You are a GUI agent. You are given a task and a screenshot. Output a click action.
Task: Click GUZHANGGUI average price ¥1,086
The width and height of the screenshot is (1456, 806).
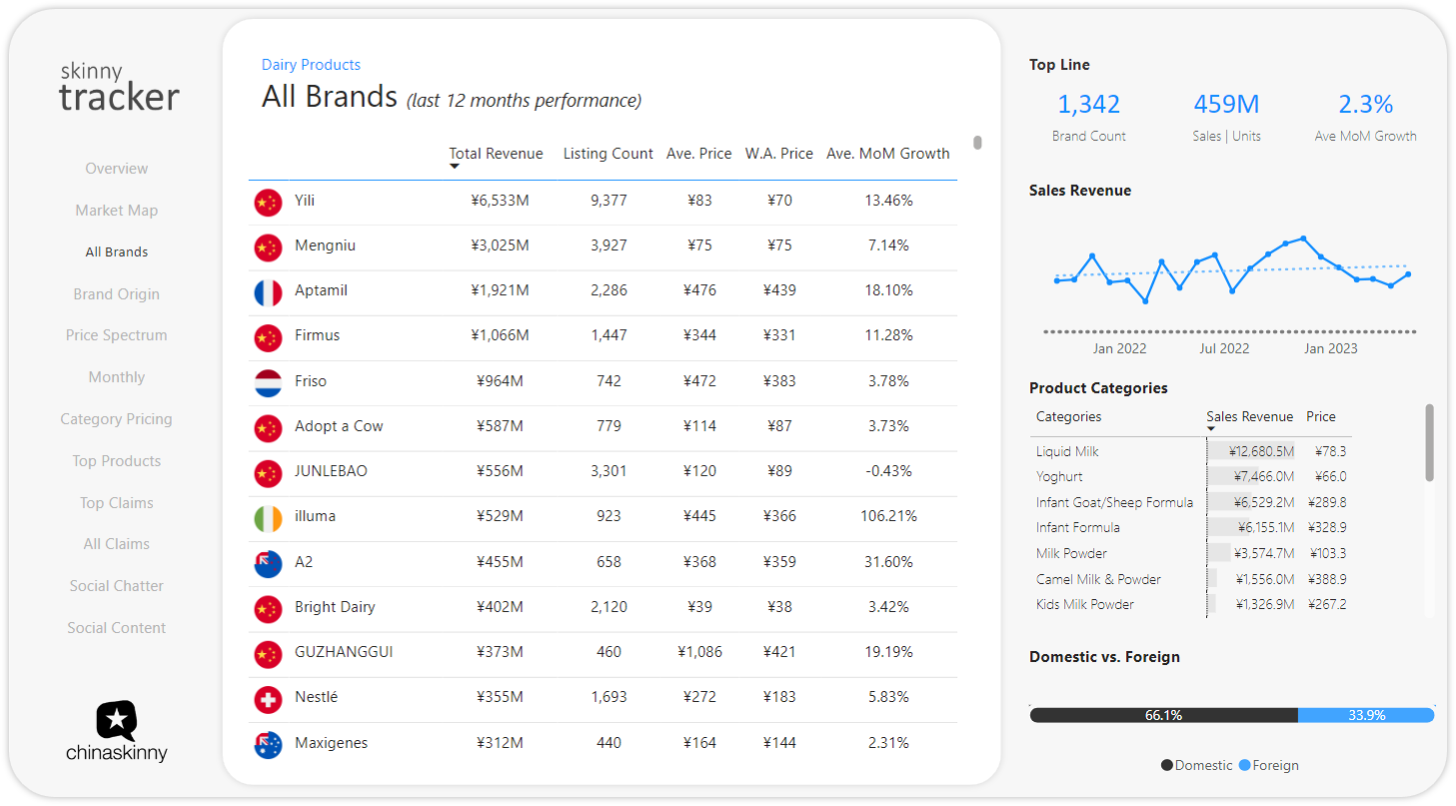click(700, 652)
